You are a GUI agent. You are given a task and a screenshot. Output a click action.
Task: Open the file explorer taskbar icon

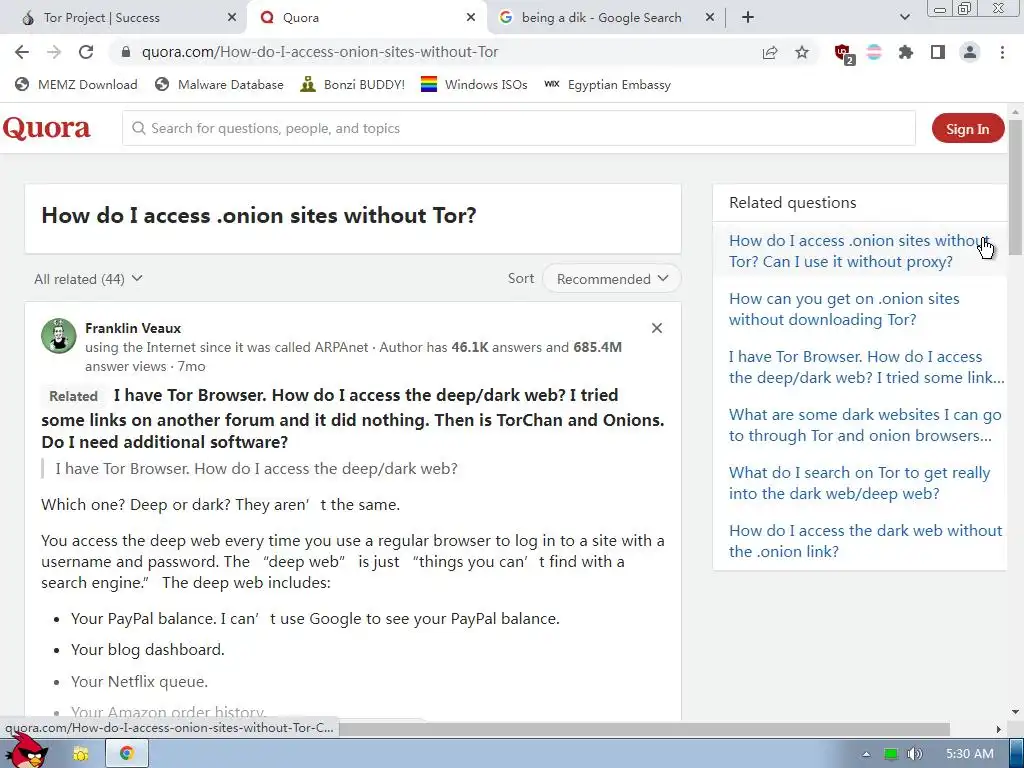click(80, 754)
